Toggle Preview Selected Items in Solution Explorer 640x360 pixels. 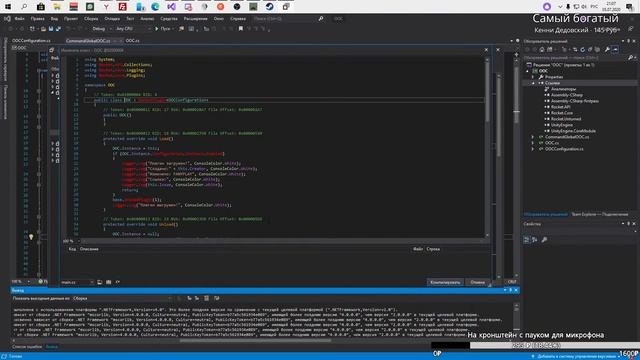616,49
